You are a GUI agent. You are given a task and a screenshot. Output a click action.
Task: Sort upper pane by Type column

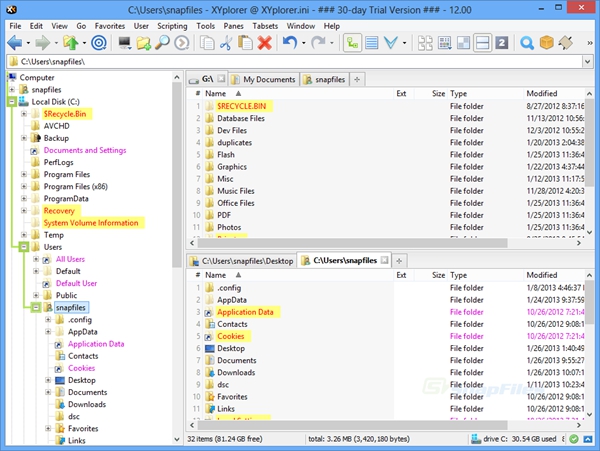click(485, 94)
